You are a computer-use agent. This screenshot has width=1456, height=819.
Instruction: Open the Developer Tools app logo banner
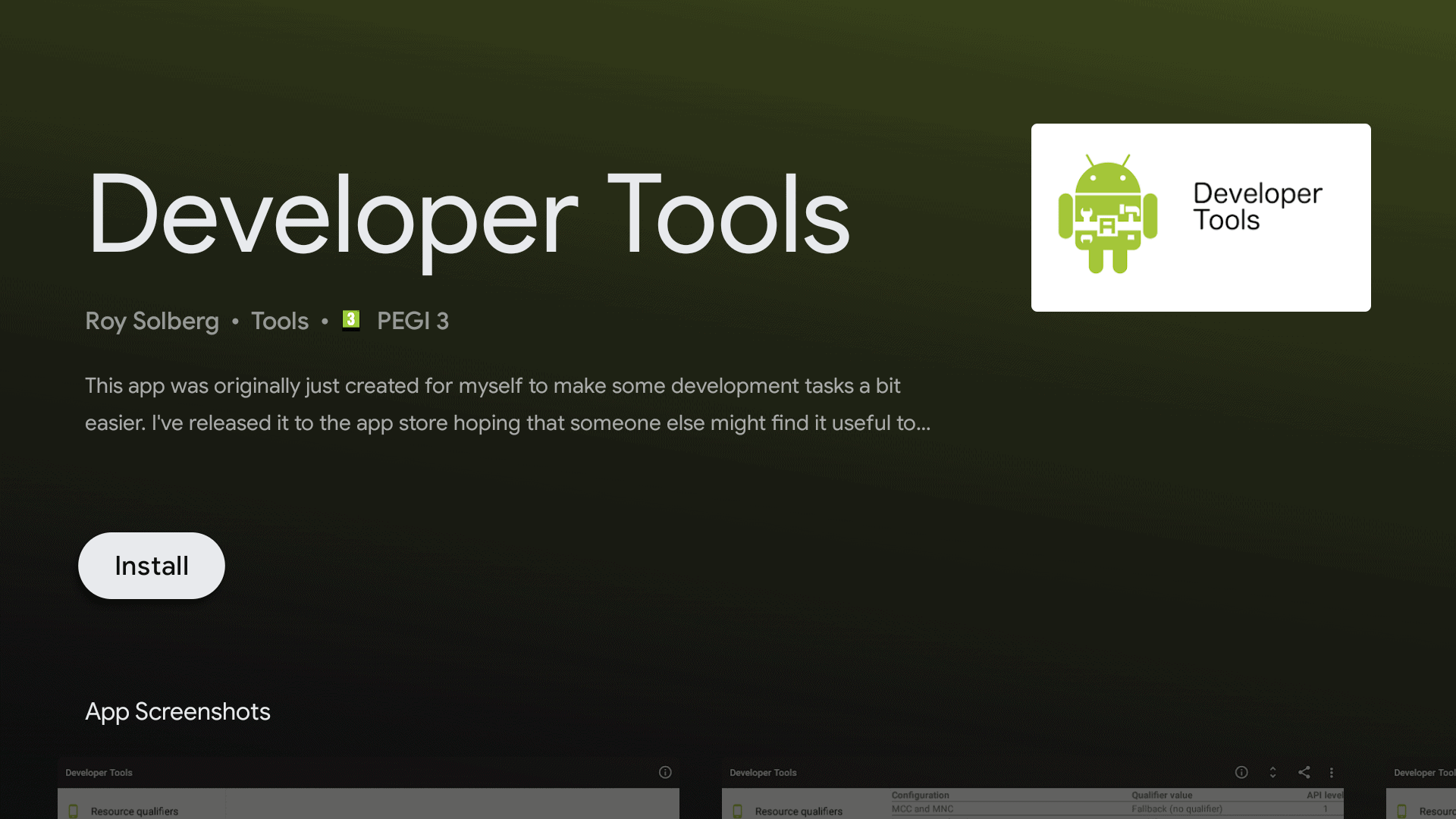pos(1200,218)
